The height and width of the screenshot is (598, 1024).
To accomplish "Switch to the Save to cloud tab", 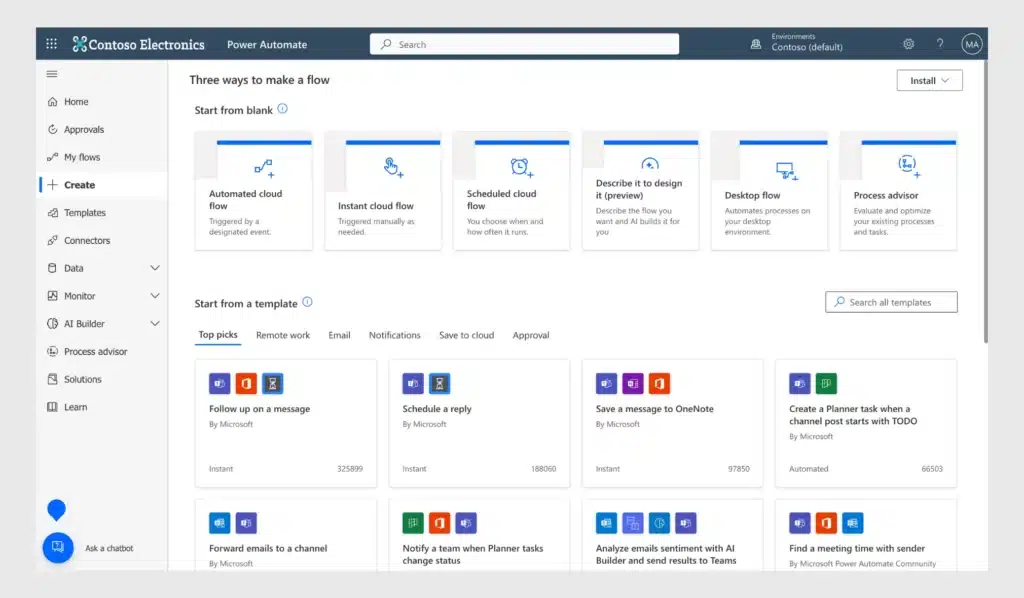I will pyautogui.click(x=466, y=335).
